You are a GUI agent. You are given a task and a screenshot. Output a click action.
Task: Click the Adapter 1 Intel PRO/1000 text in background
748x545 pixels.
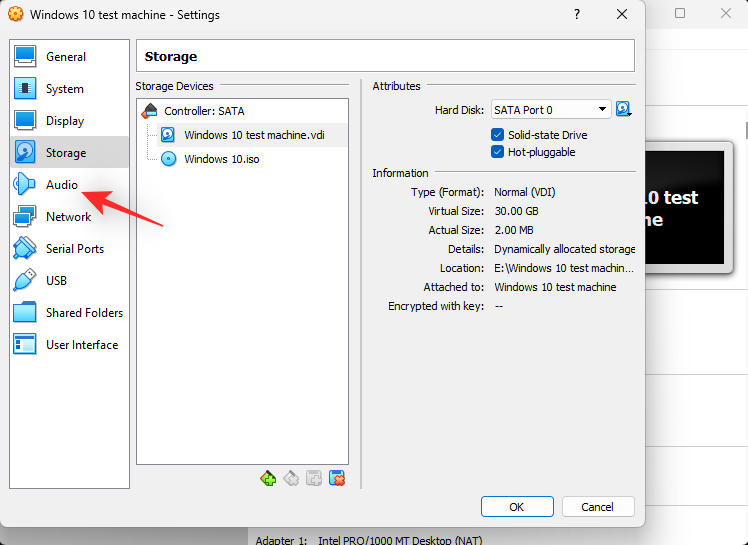[369, 540]
